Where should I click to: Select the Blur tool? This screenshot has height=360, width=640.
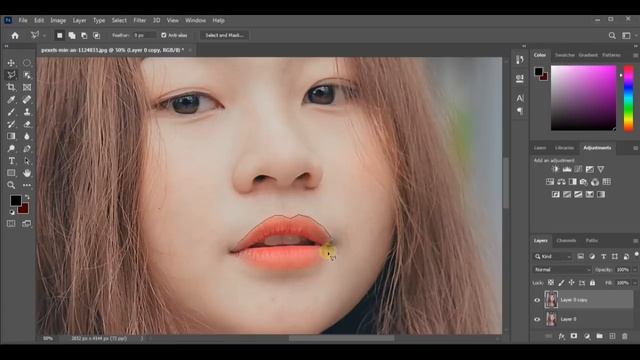click(x=27, y=136)
